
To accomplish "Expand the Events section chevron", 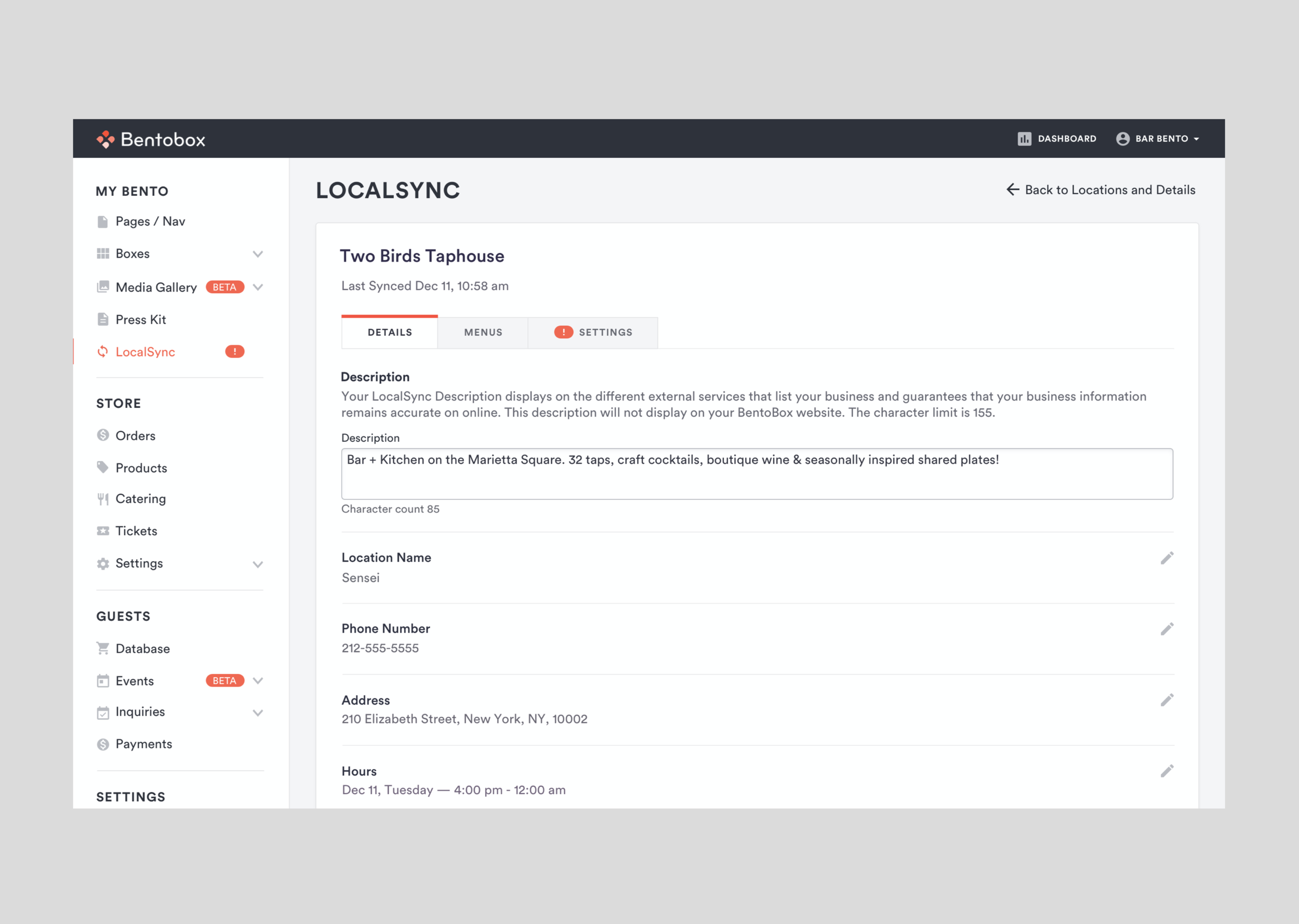I will click(258, 680).
